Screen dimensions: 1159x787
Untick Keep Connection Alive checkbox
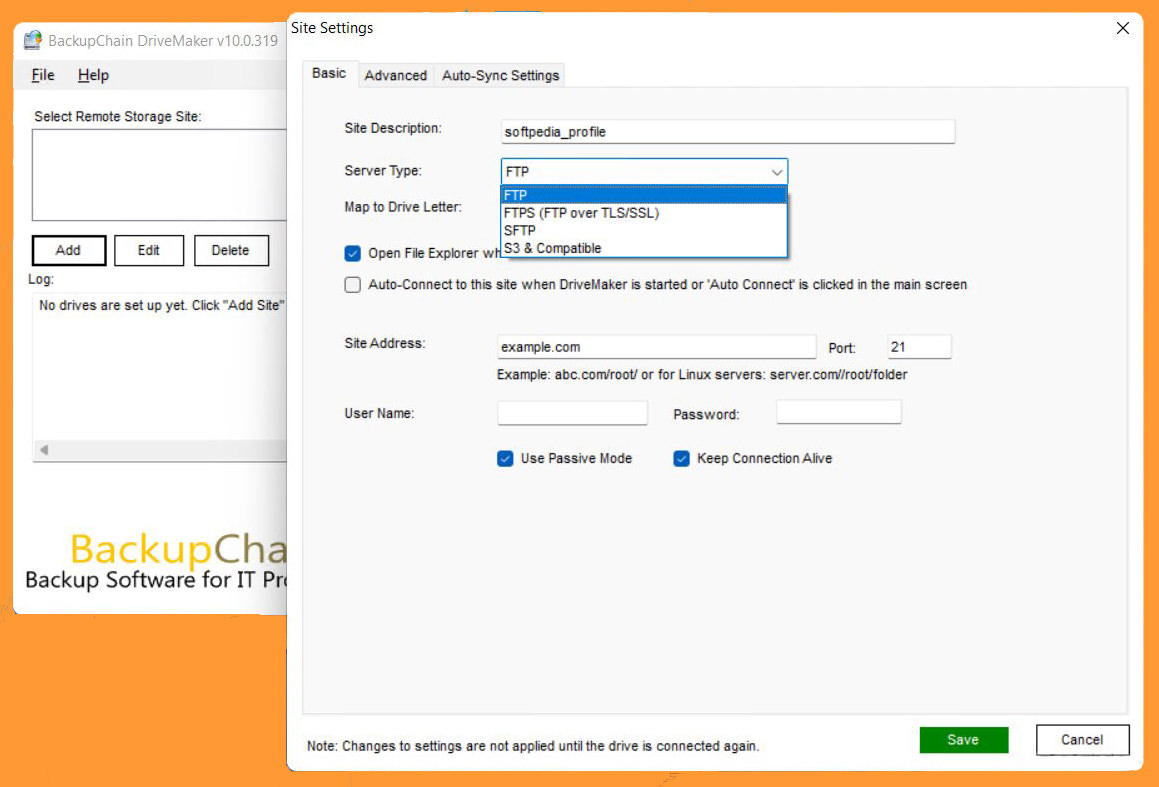pos(682,459)
